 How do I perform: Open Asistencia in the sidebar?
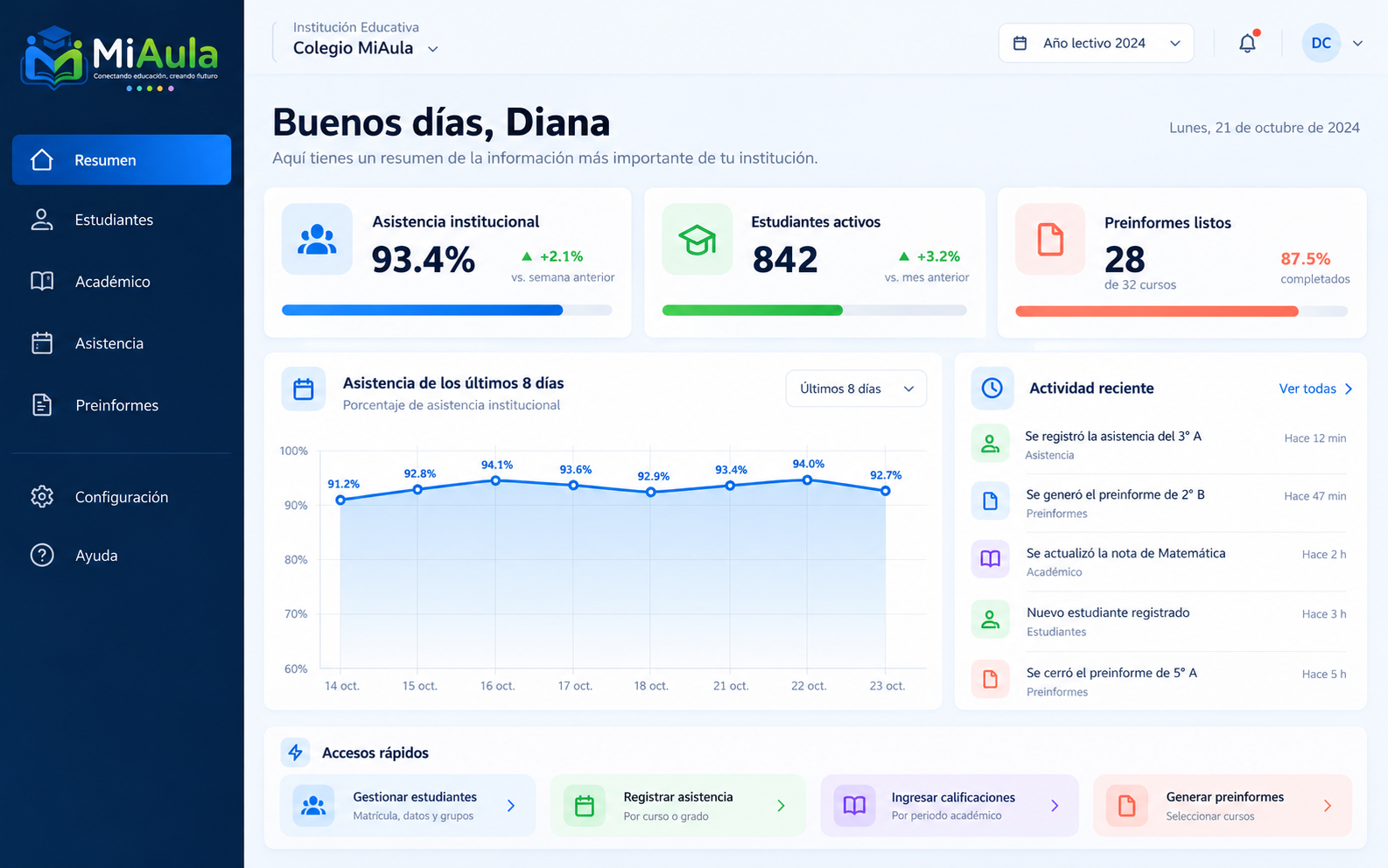(122, 343)
